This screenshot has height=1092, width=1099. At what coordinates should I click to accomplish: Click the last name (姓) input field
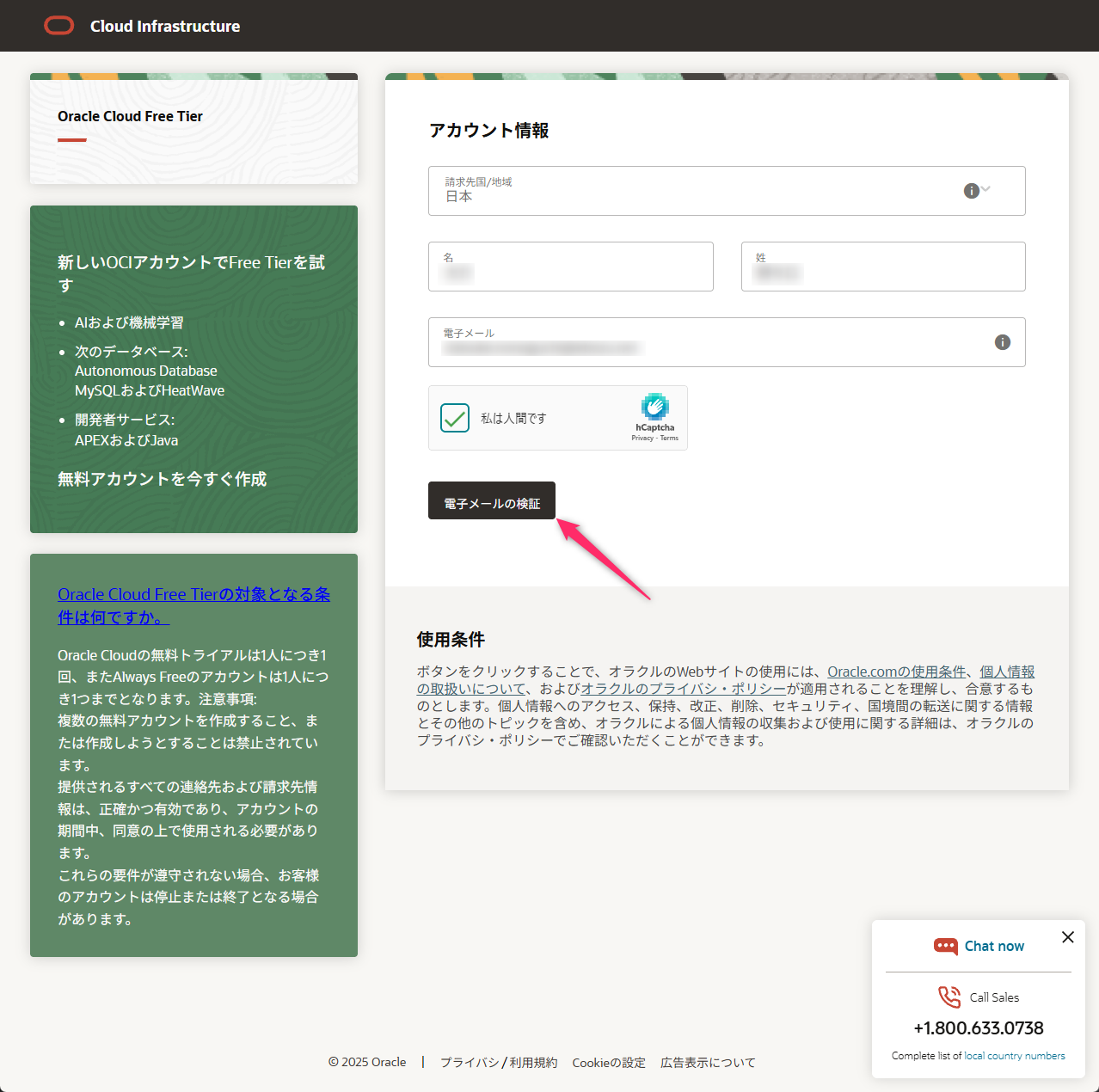pos(883,267)
